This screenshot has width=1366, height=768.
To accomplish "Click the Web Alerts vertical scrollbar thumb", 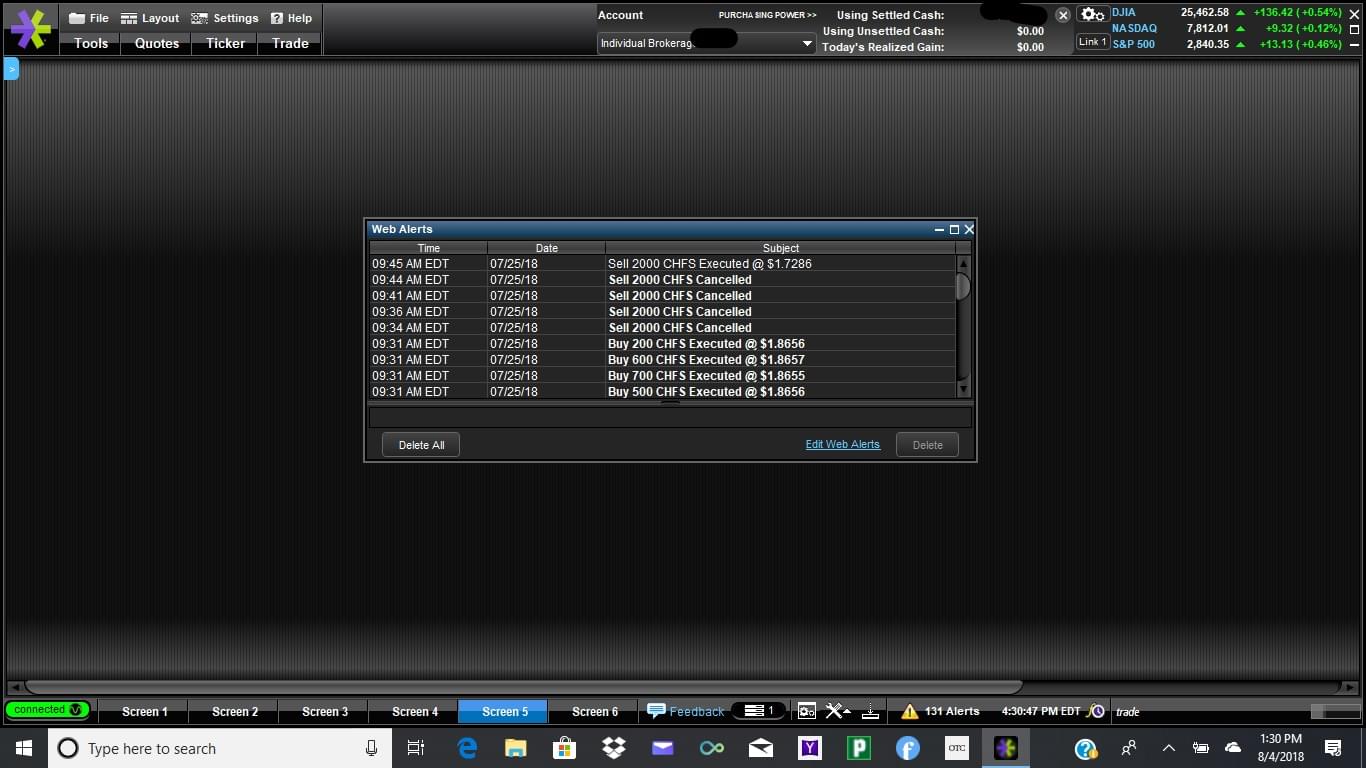I will tap(963, 286).
